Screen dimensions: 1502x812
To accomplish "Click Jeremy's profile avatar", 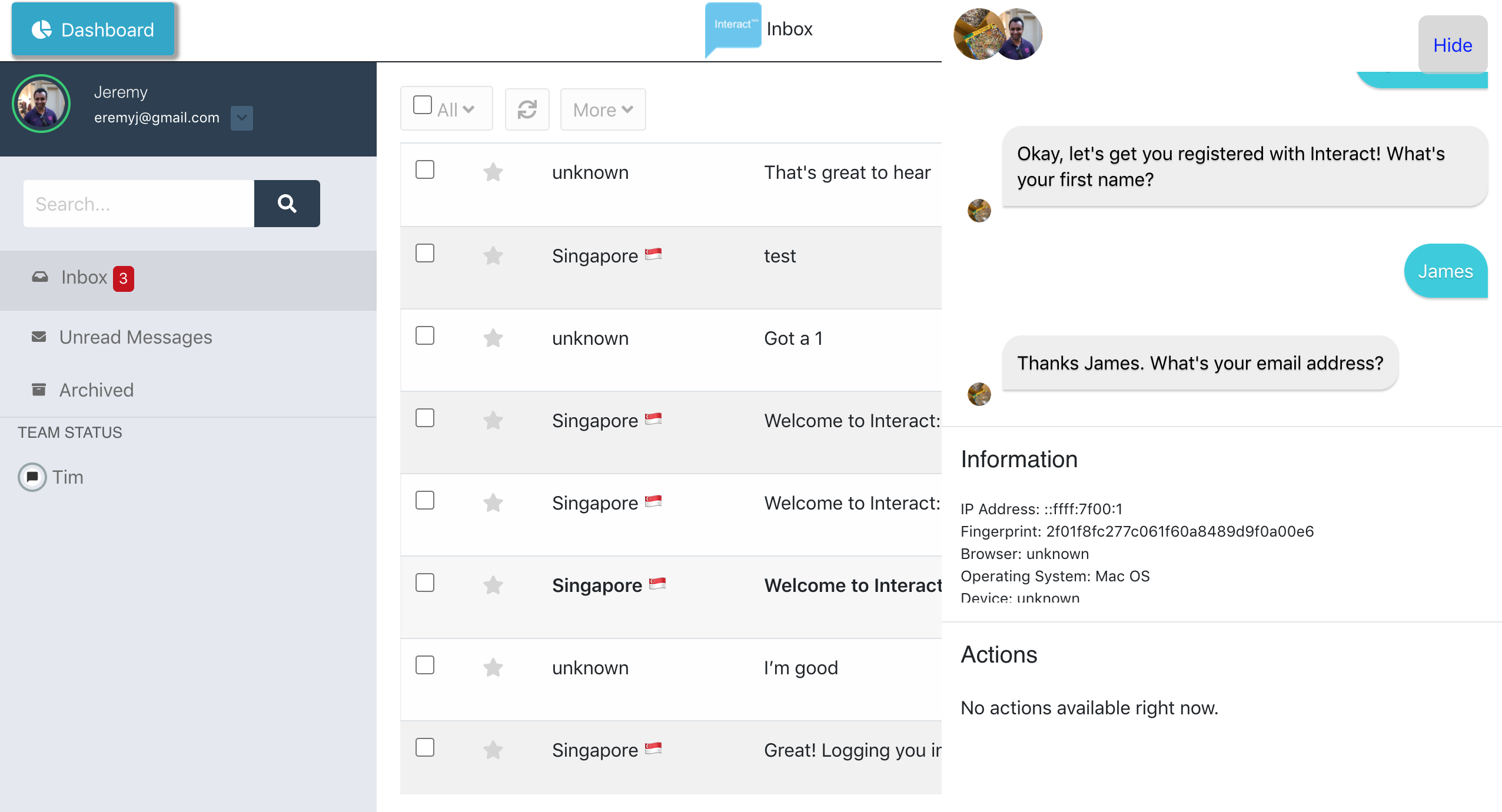I will pyautogui.click(x=41, y=104).
